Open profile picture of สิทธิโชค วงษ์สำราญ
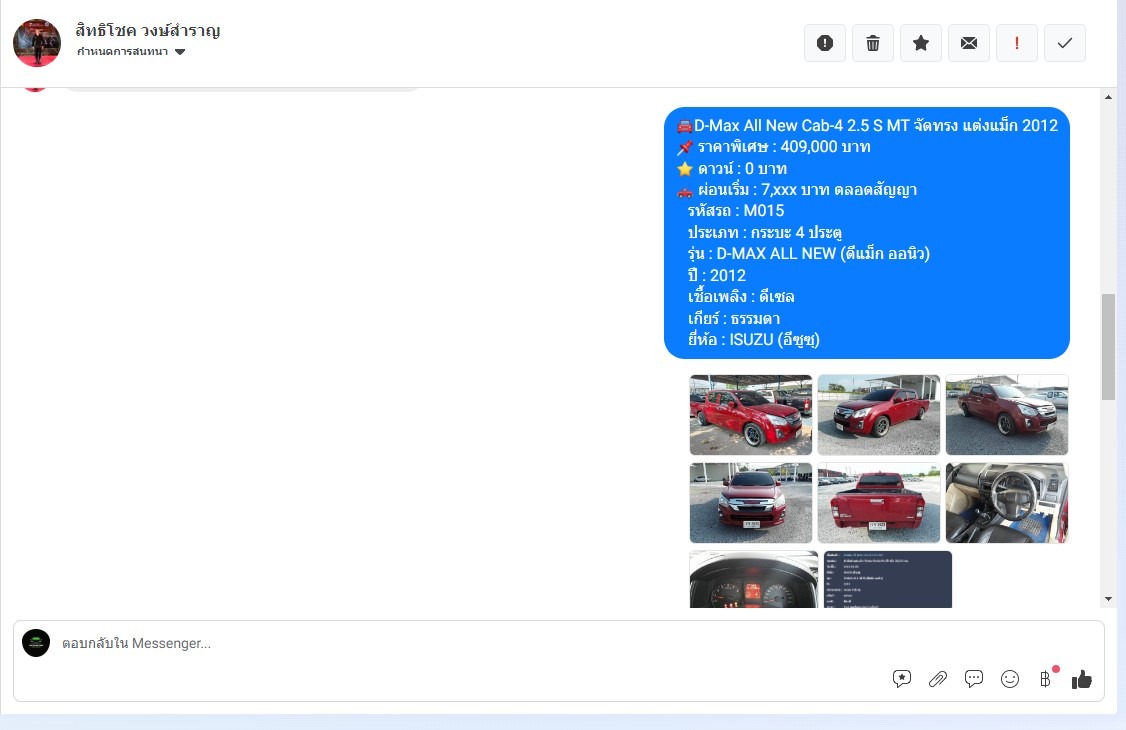This screenshot has height=730, width=1126. [37, 43]
